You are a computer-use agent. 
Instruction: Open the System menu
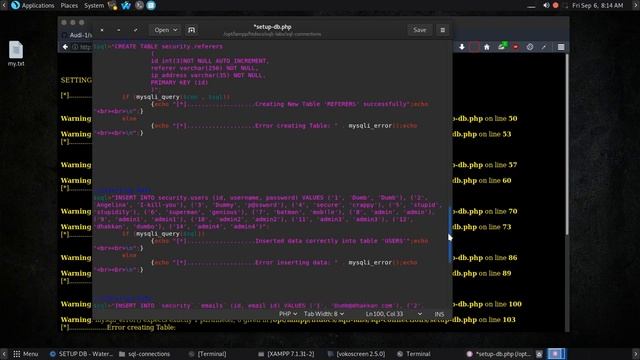point(94,5)
